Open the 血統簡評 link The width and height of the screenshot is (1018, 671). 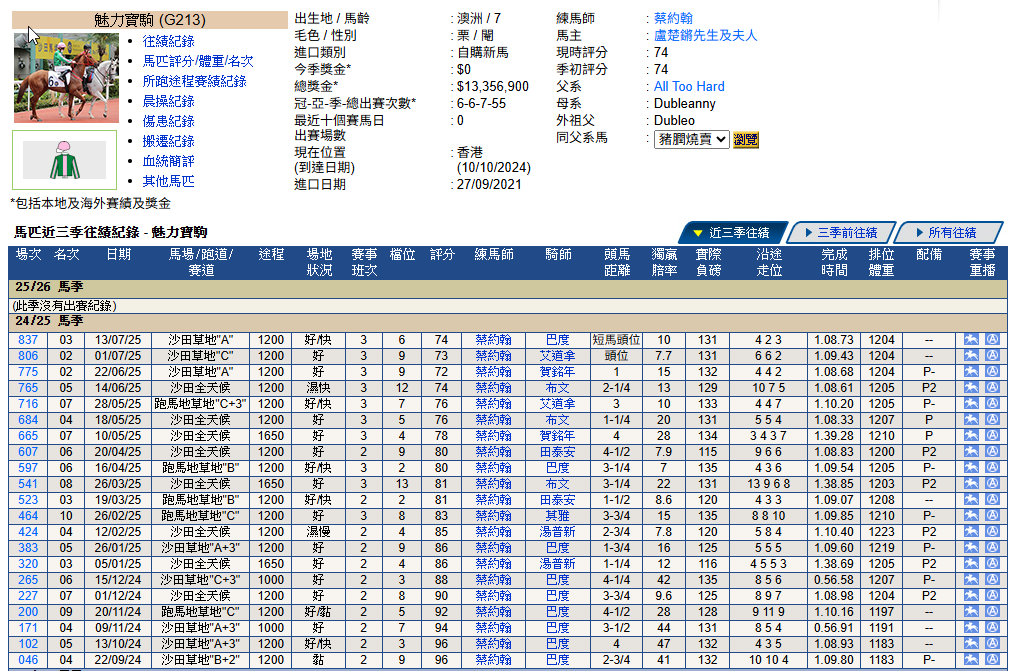point(168,161)
